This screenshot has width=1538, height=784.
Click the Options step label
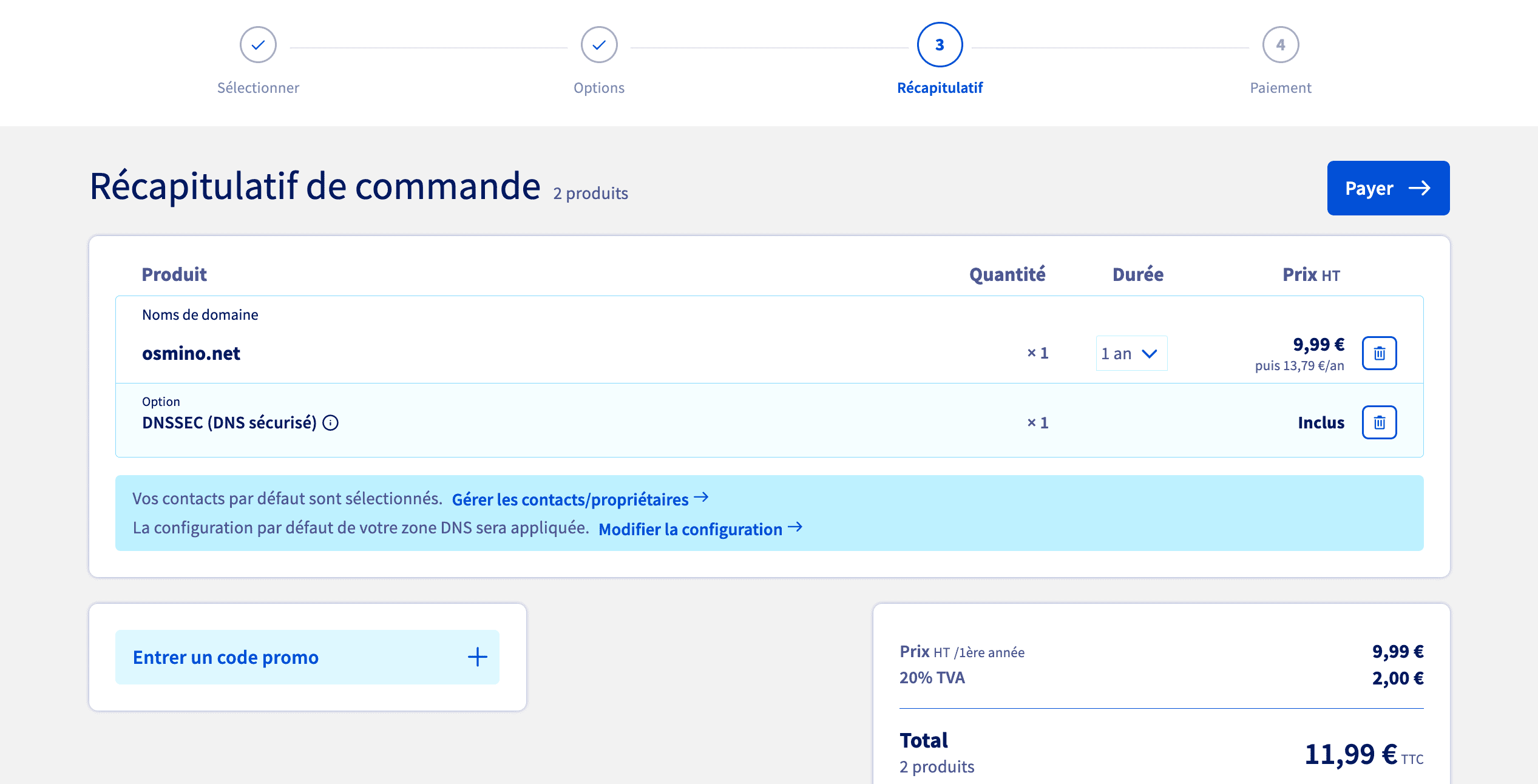pyautogui.click(x=599, y=88)
